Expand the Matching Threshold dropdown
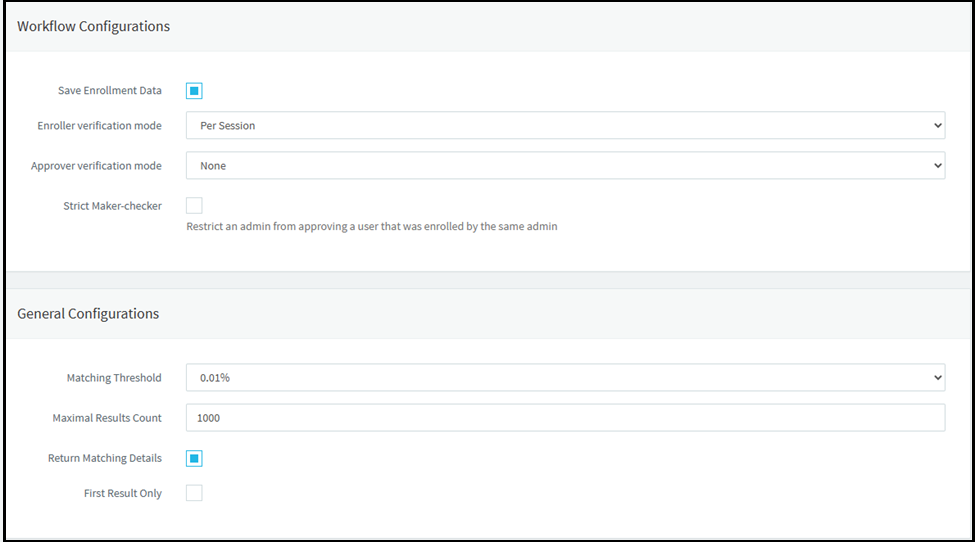Viewport: 975px width, 542px height. coord(565,378)
